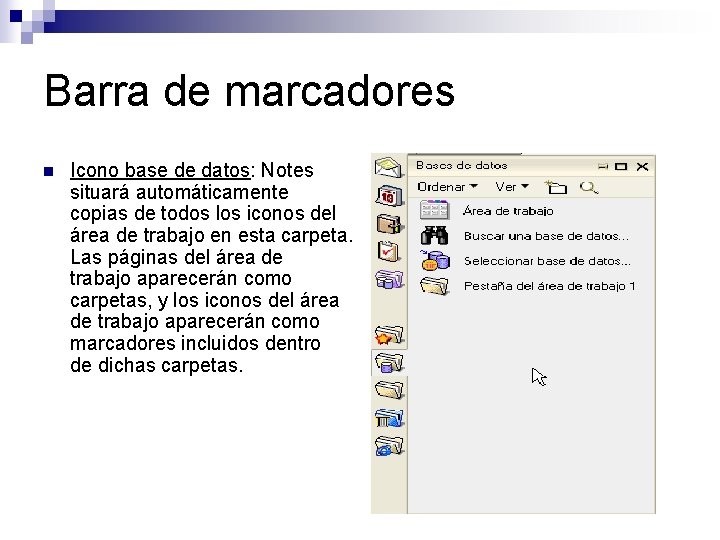Click the binoculars icon for Buscar
Image resolution: width=720 pixels, height=540 pixels.
434,236
